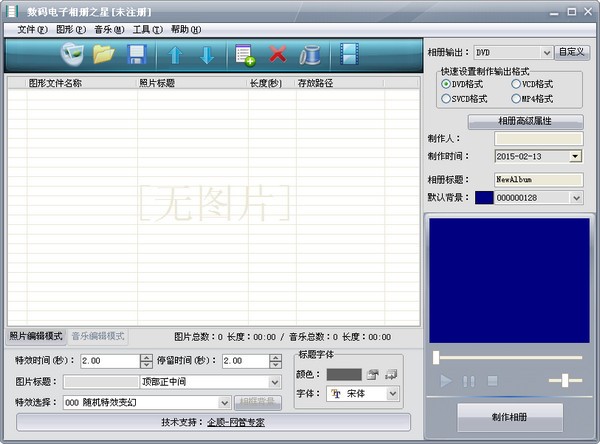This screenshot has height=444, width=600.
Task: Click the red X delete icon
Action: 278,54
